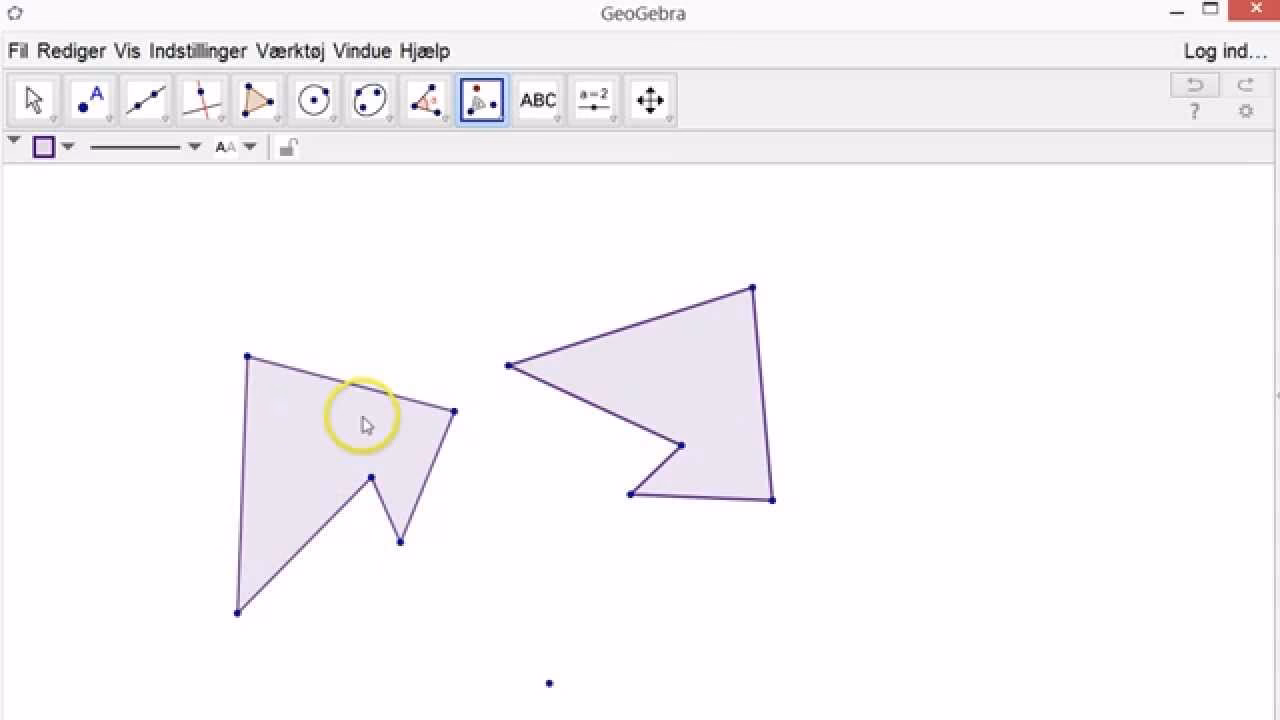Select the Perpendicular Line tool
This screenshot has height=720, width=1280.
202,100
